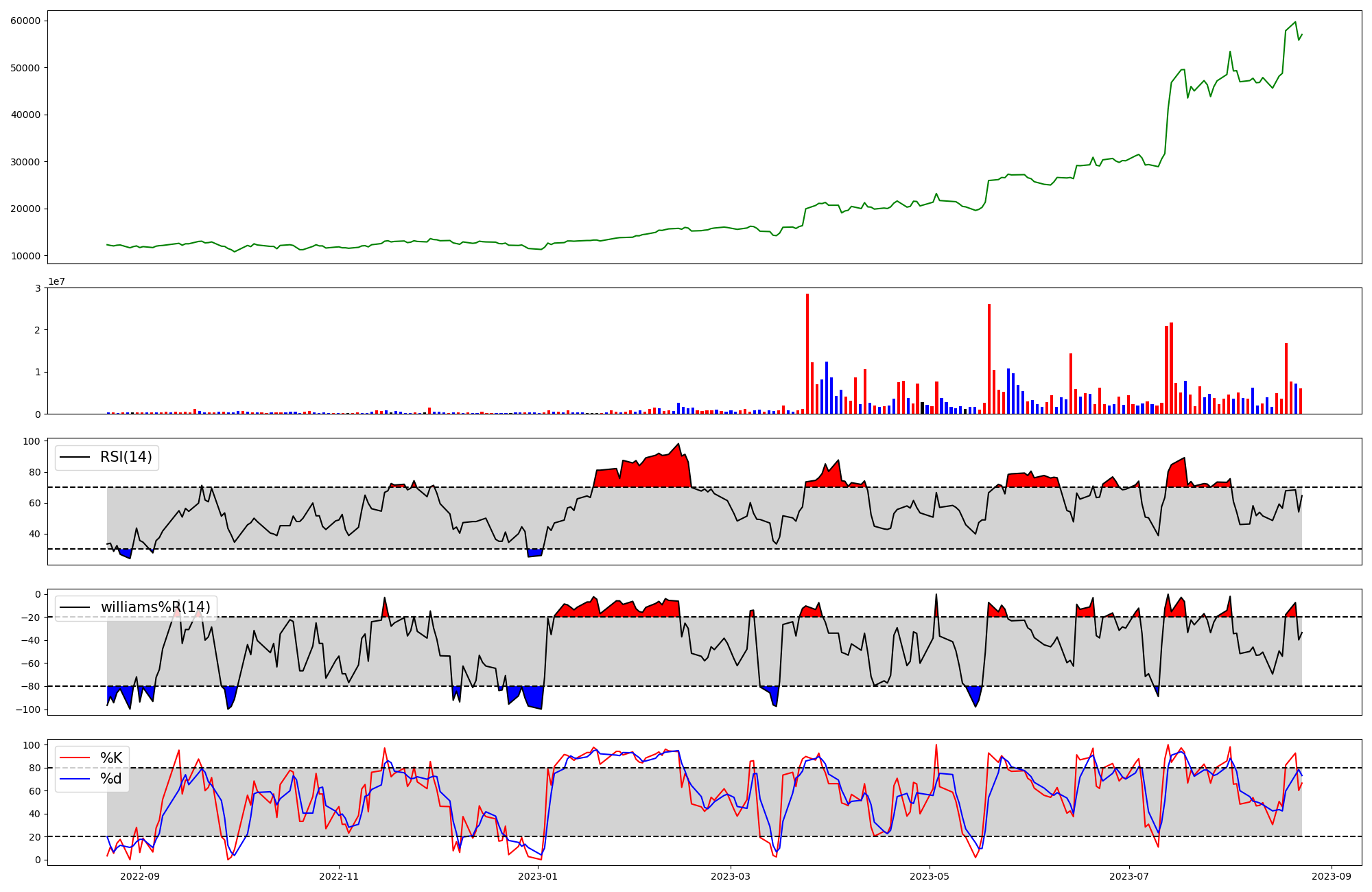
Task: Click the 2023-07 x-axis date label
Action: click(1128, 876)
